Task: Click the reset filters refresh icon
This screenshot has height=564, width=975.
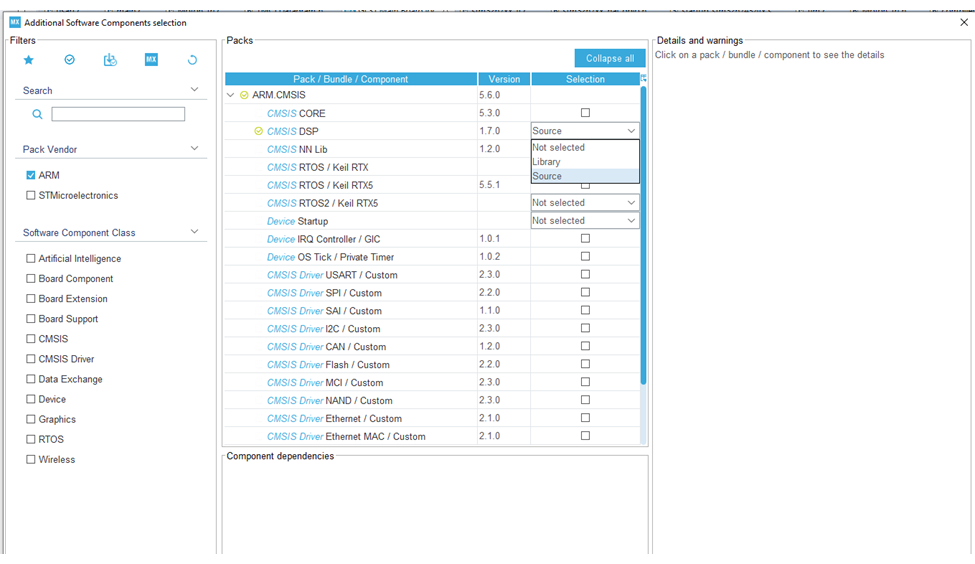Action: tap(192, 60)
